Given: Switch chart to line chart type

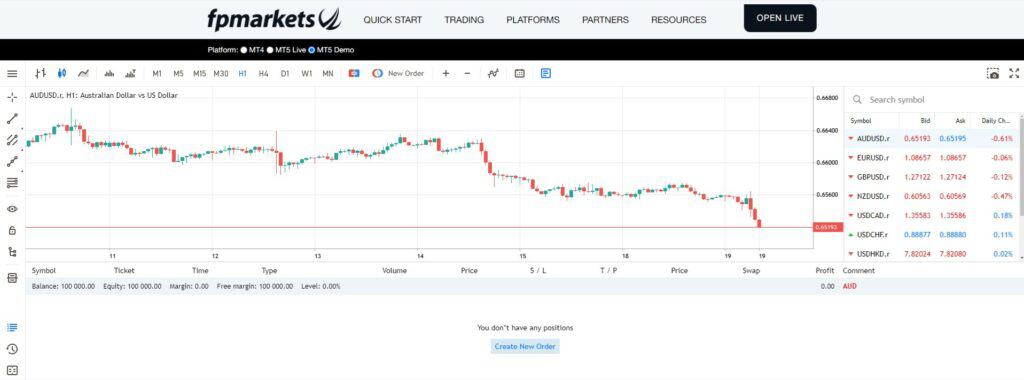Looking at the screenshot, I should (84, 74).
